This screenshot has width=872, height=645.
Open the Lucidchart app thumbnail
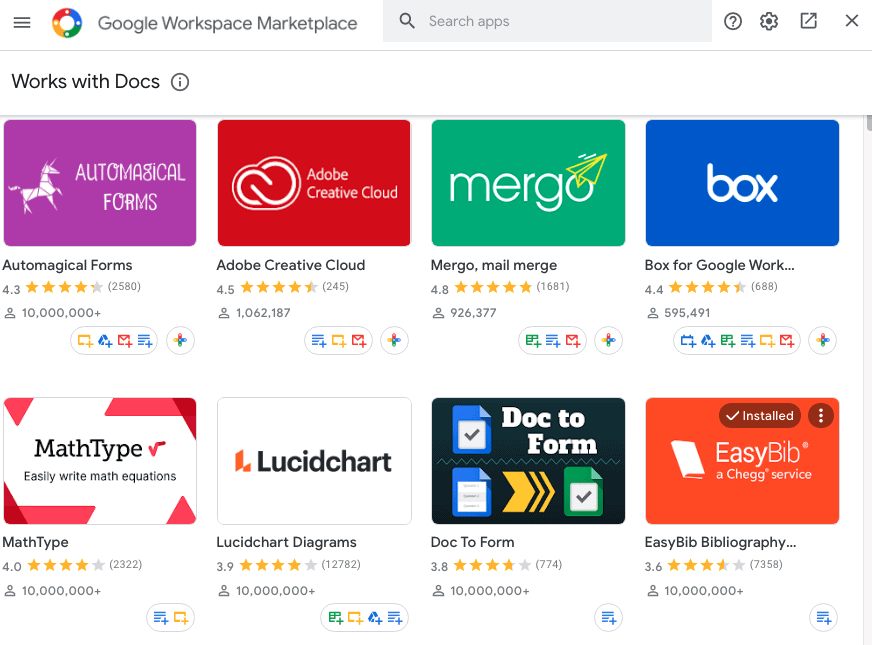[x=314, y=461]
